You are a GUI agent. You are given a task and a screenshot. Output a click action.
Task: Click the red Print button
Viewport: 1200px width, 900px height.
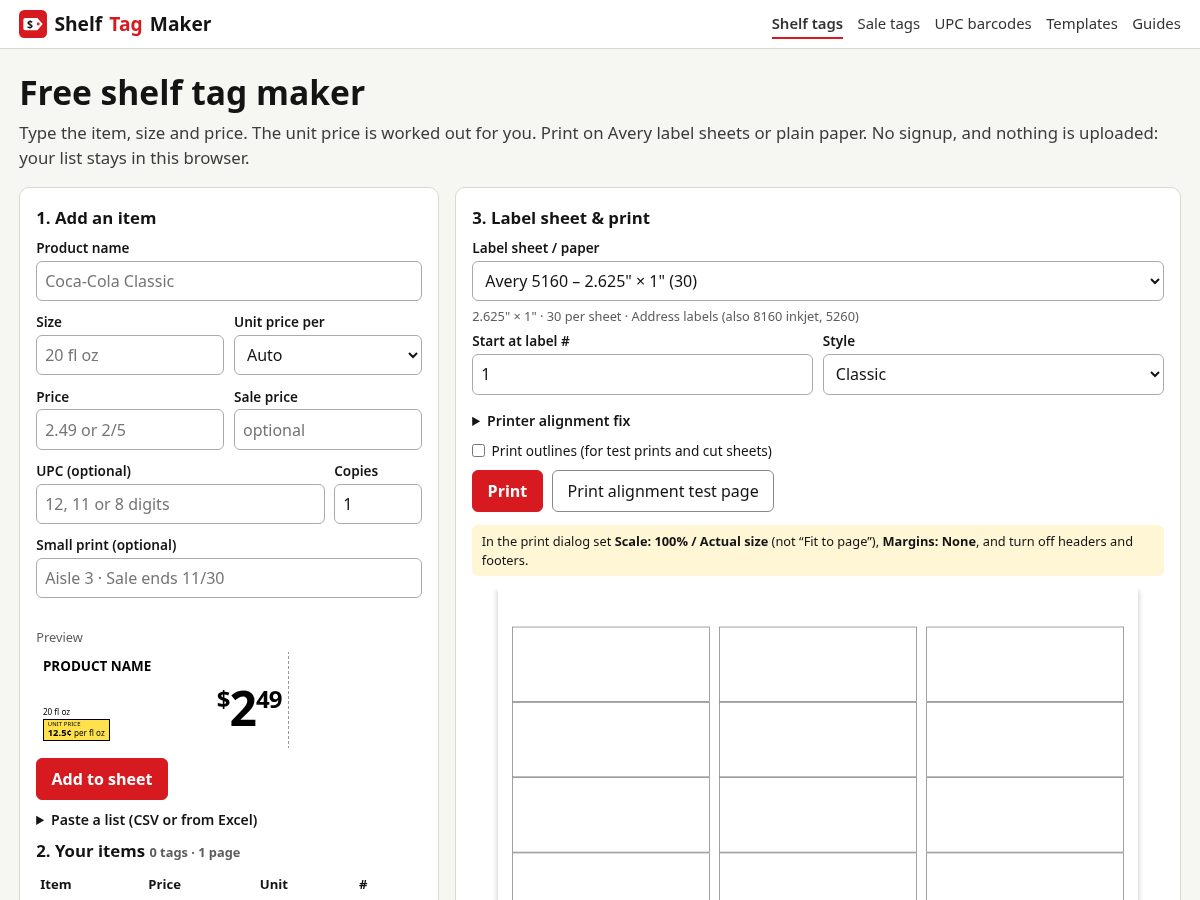click(507, 491)
